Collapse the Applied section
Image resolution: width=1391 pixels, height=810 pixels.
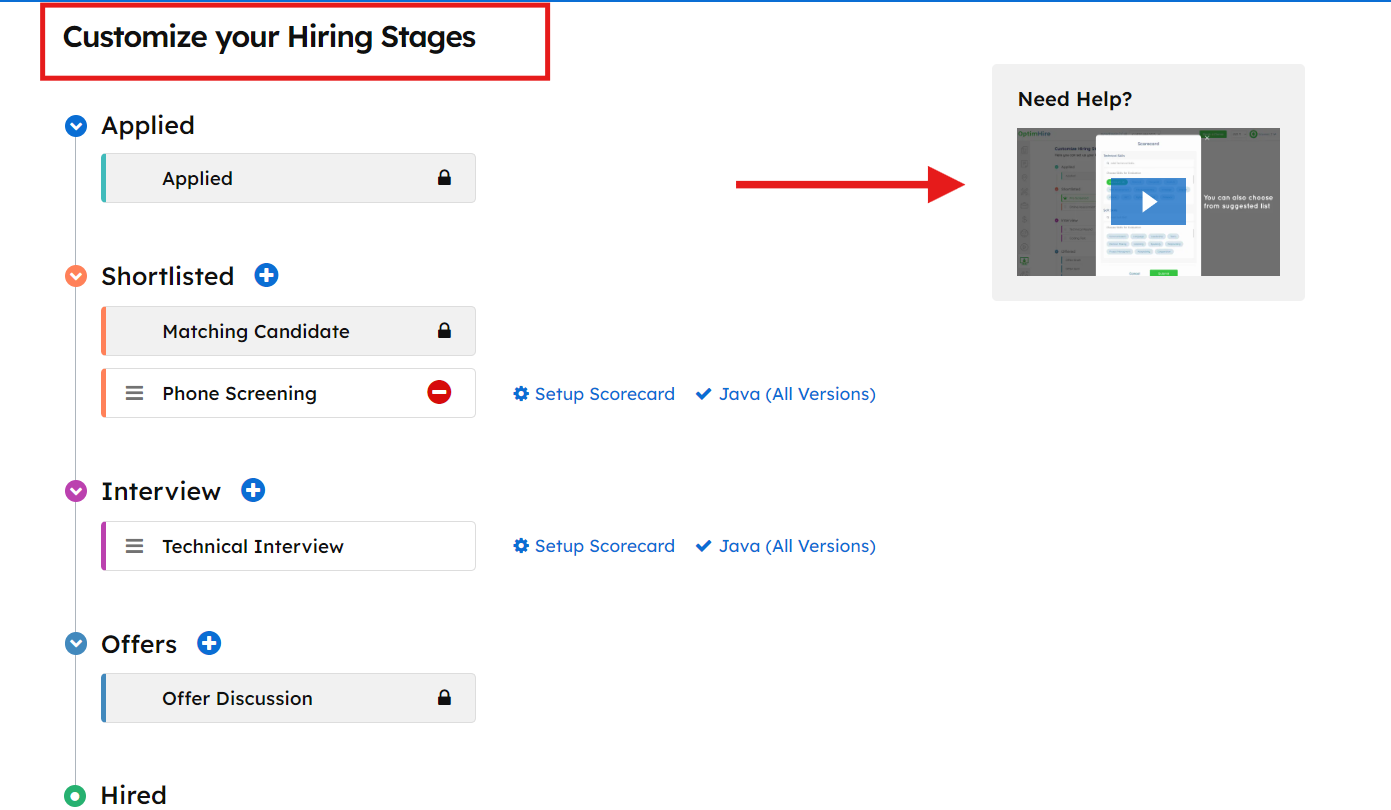(x=76, y=126)
